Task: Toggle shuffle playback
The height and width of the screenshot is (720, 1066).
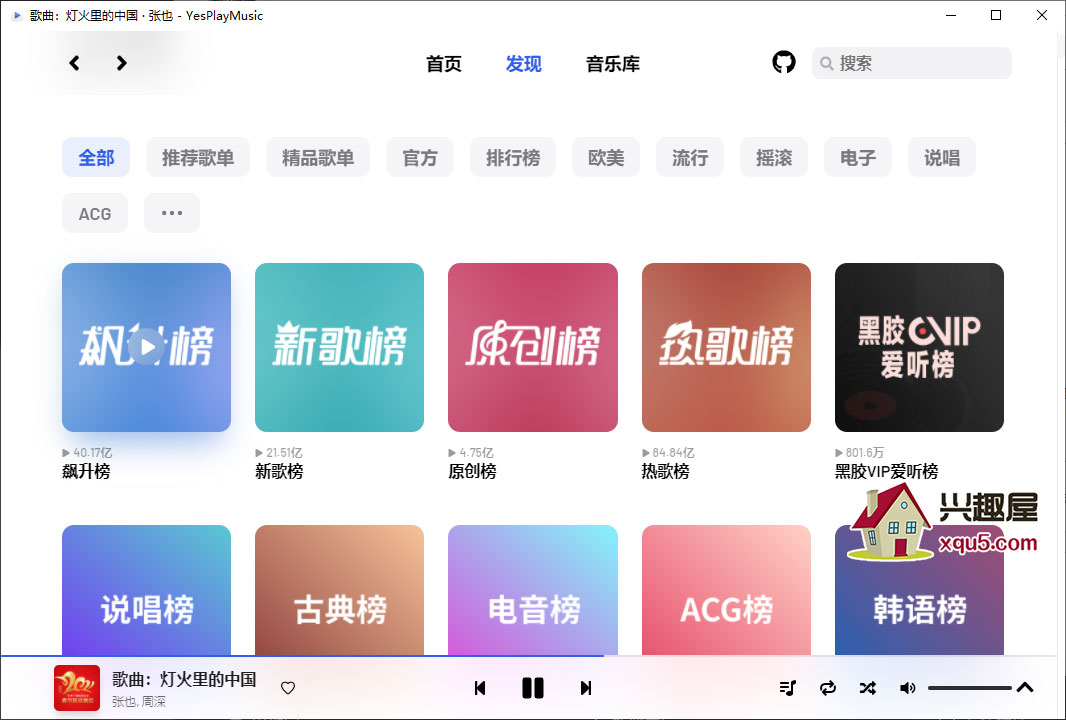Action: (867, 688)
